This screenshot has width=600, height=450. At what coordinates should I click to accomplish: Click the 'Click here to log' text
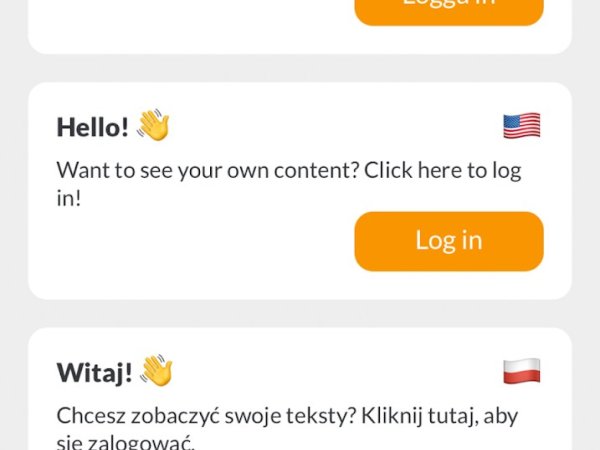[443, 170]
